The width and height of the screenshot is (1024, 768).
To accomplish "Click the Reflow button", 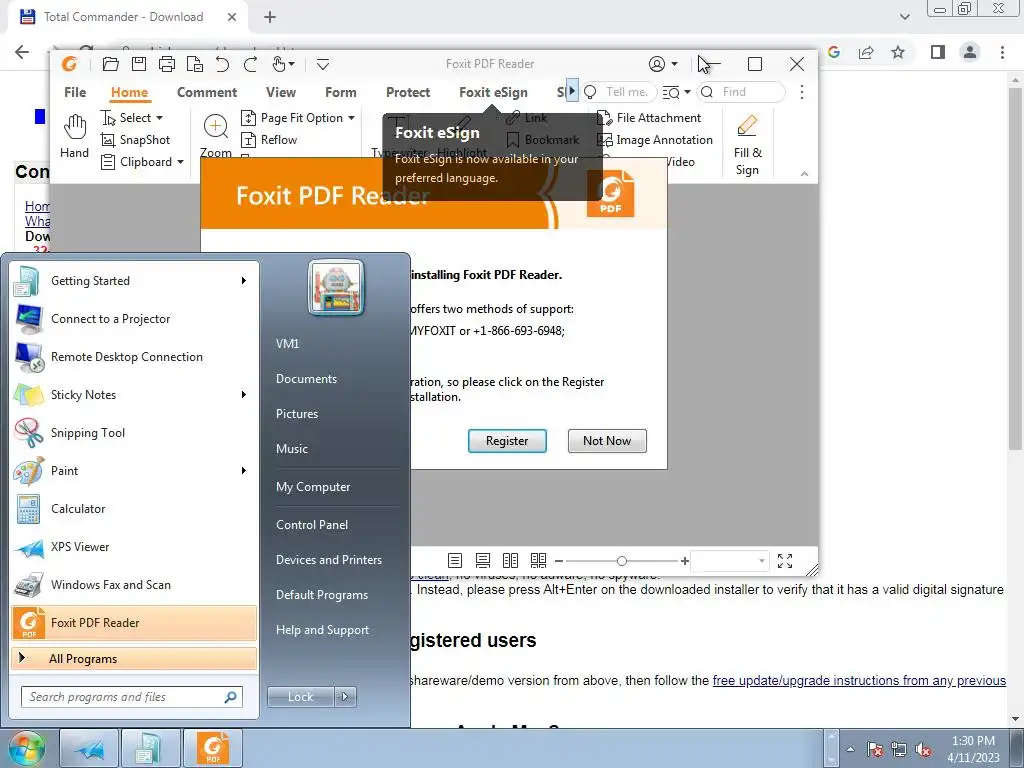I will click(x=269, y=140).
